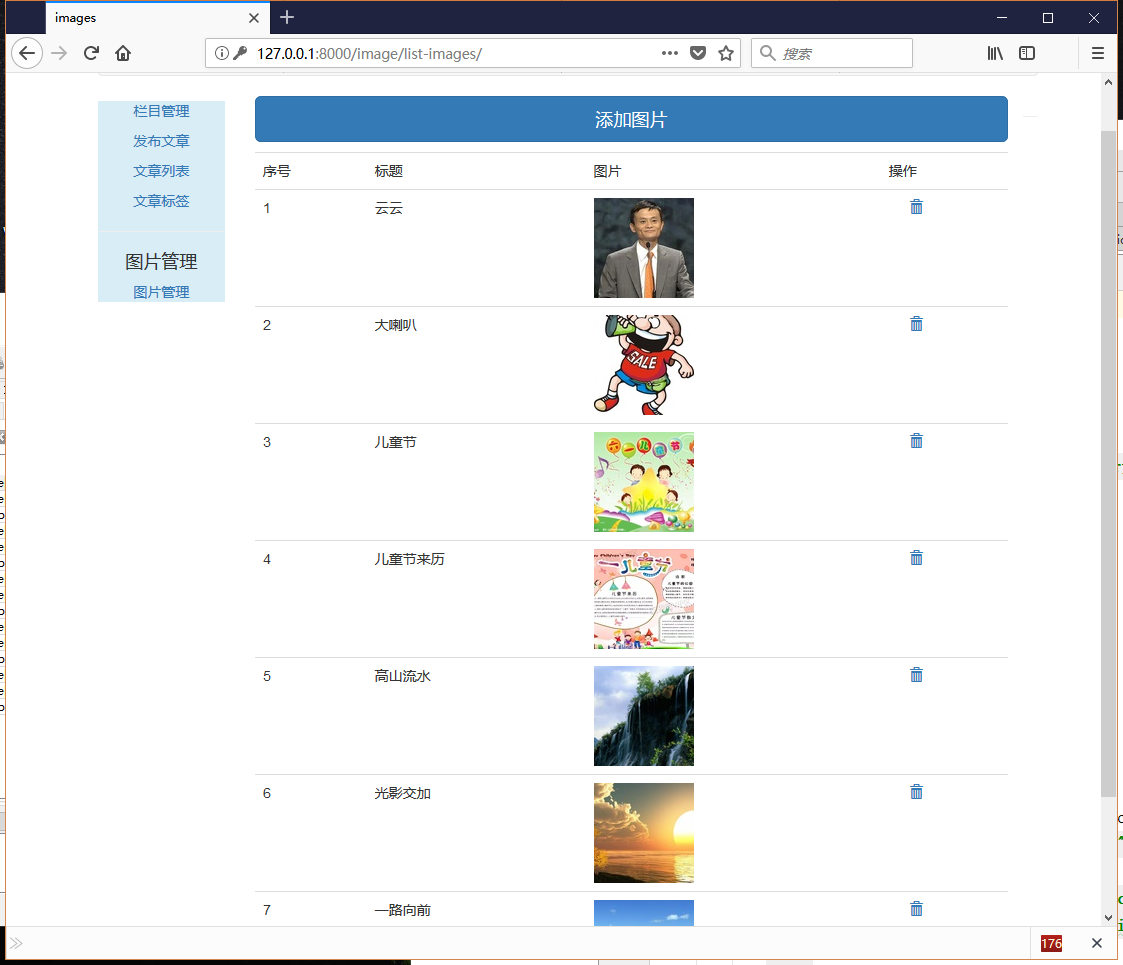Click the title text 高山流水

click(403, 676)
